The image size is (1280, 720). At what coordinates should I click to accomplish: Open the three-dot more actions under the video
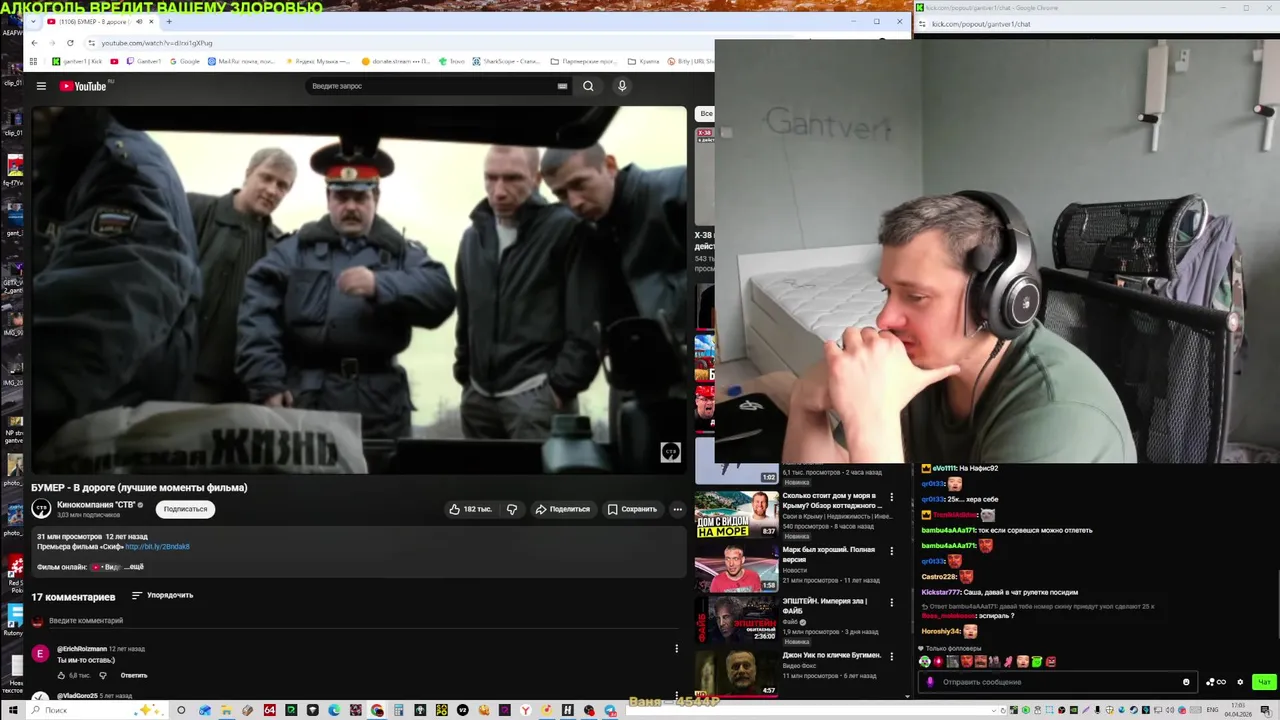click(677, 509)
